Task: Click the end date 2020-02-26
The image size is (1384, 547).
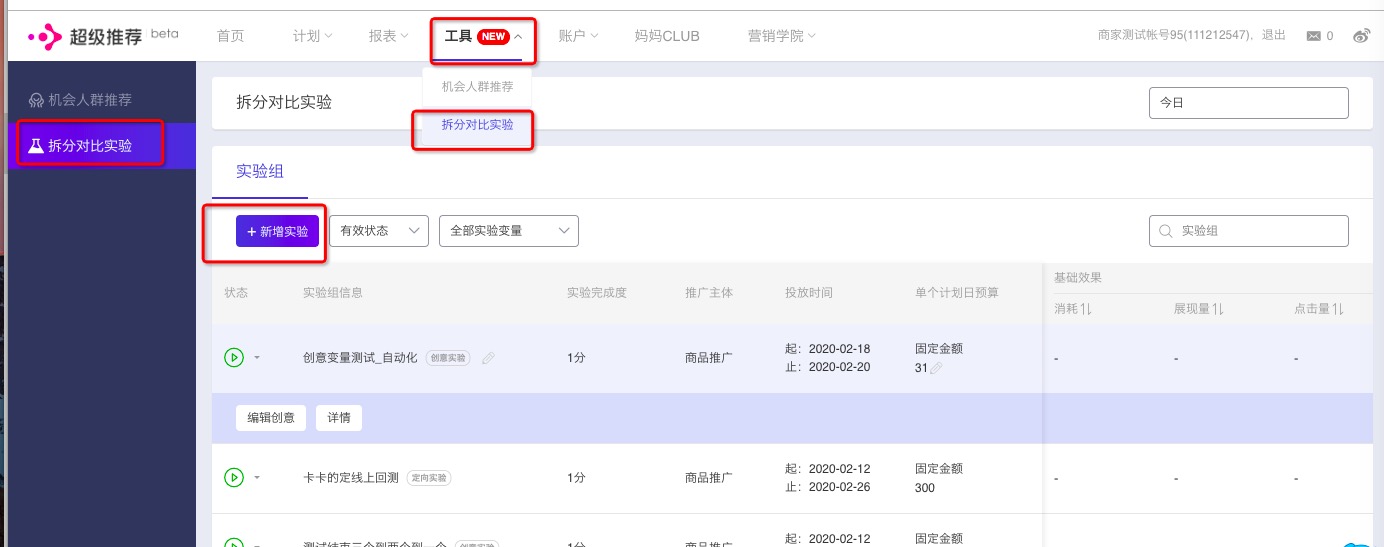Action: coord(839,488)
